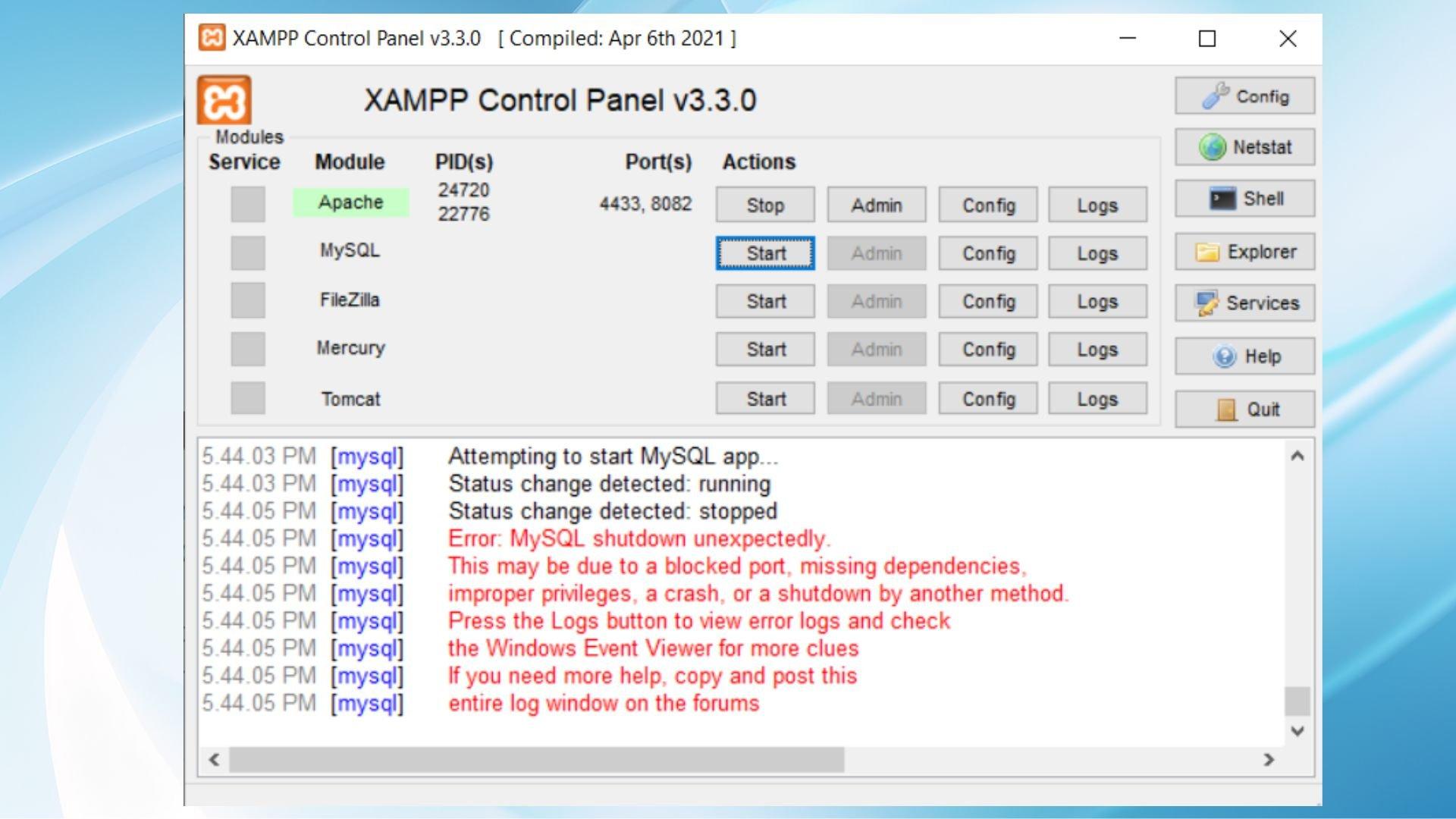This screenshot has width=1456, height=819.
Task: Click the 'Status change detected: stopped' log line
Action: pos(613,511)
